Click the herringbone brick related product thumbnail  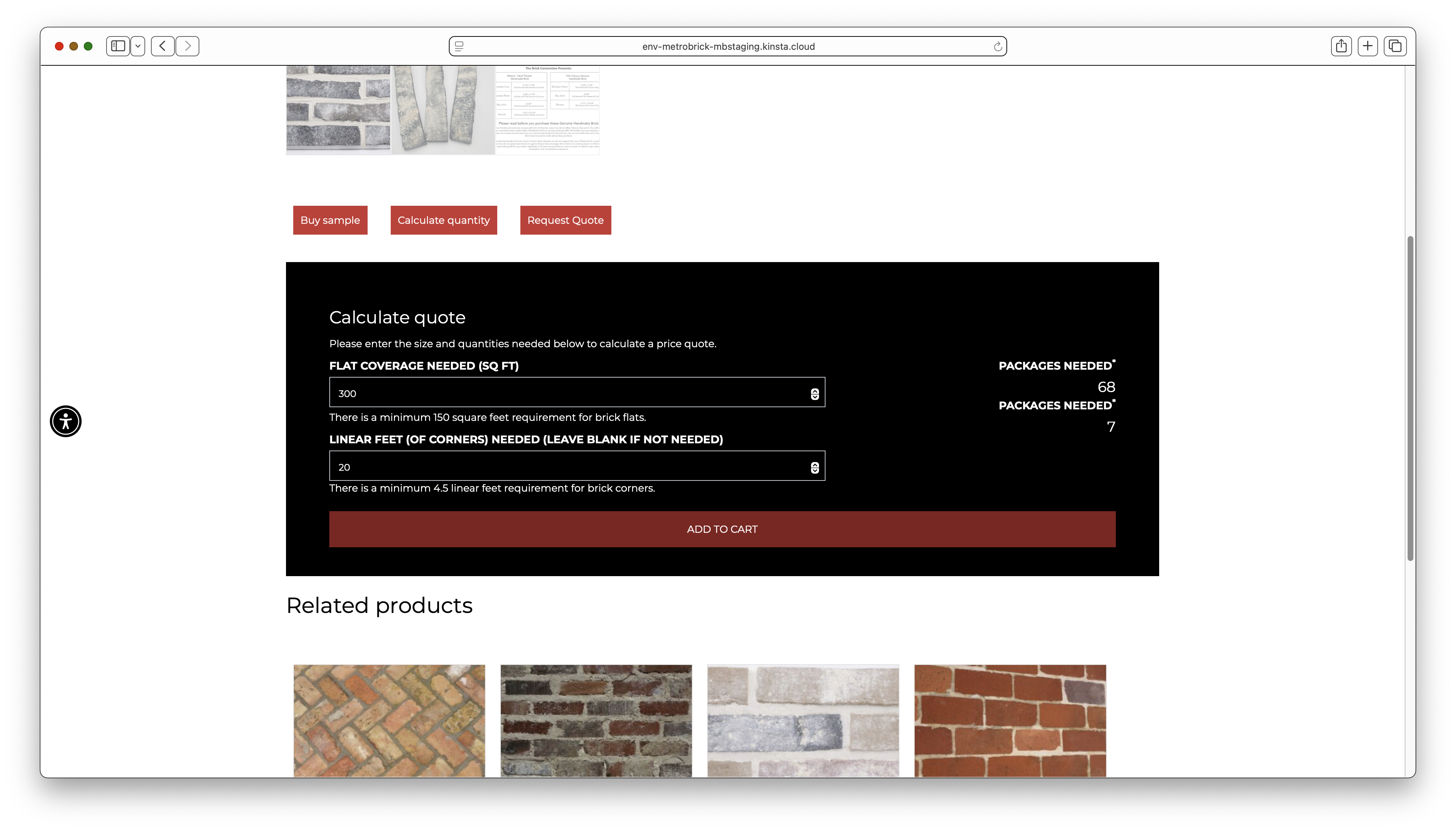coord(389,720)
